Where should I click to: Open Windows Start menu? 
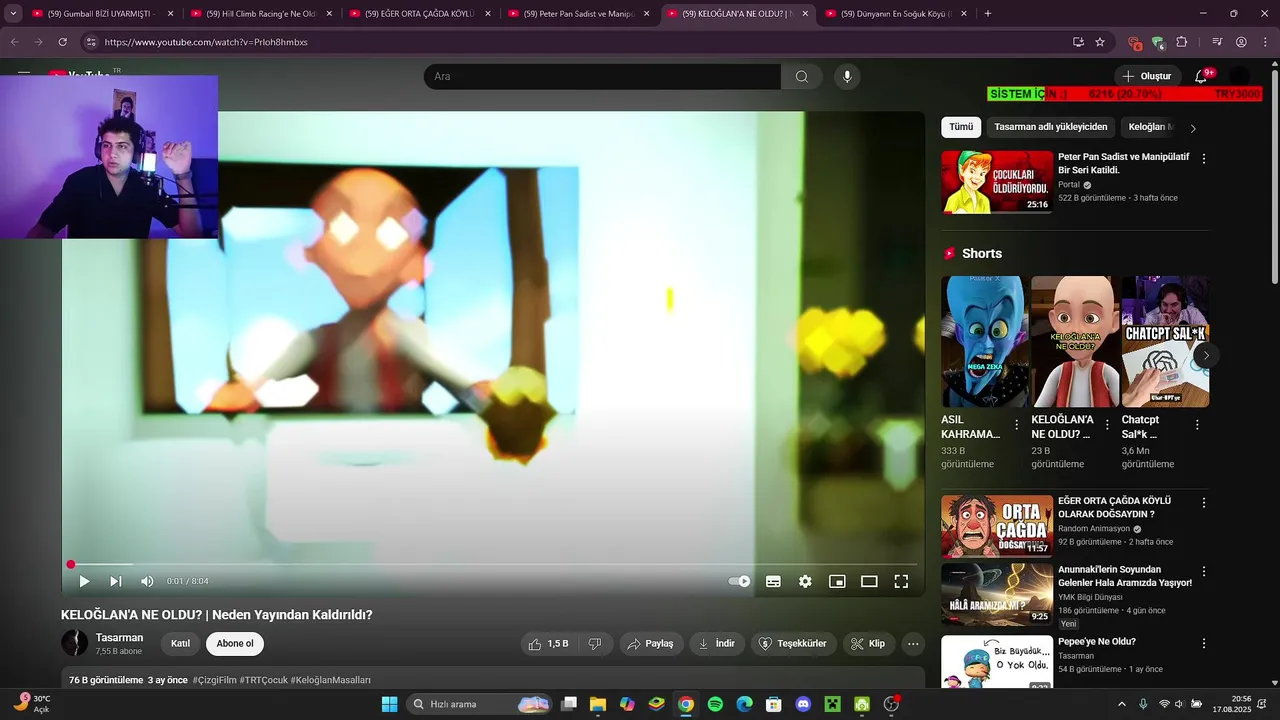[x=389, y=704]
